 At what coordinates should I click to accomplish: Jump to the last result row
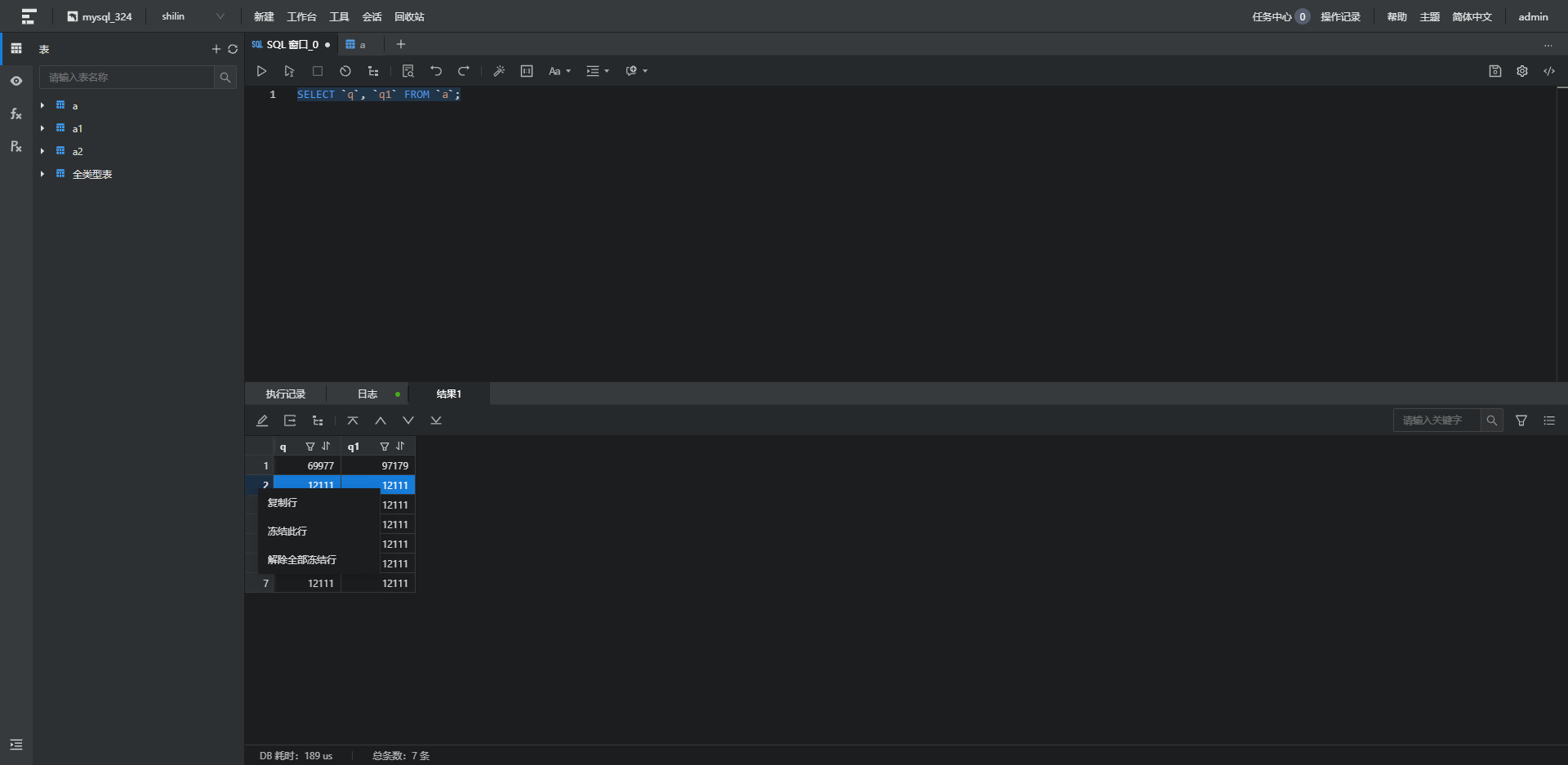tap(436, 420)
